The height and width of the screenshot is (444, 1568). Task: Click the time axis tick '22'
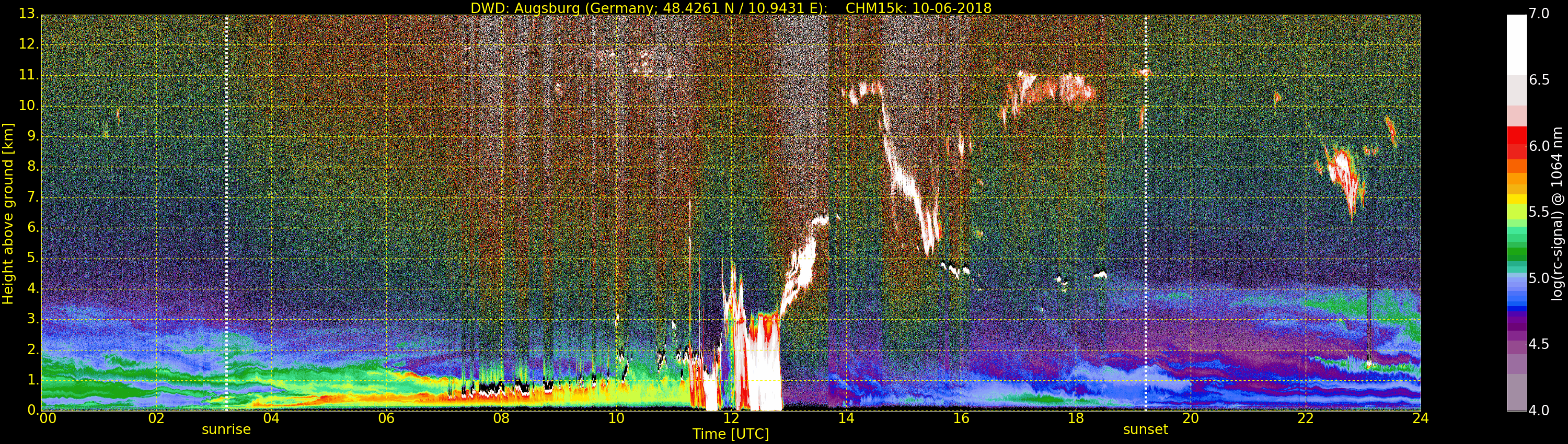[1306, 418]
